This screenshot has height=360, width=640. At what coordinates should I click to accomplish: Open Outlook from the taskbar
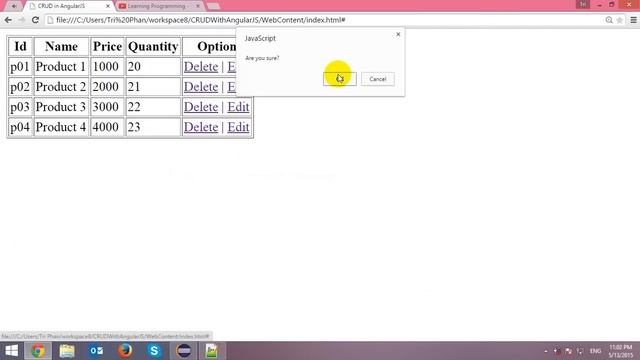point(96,351)
